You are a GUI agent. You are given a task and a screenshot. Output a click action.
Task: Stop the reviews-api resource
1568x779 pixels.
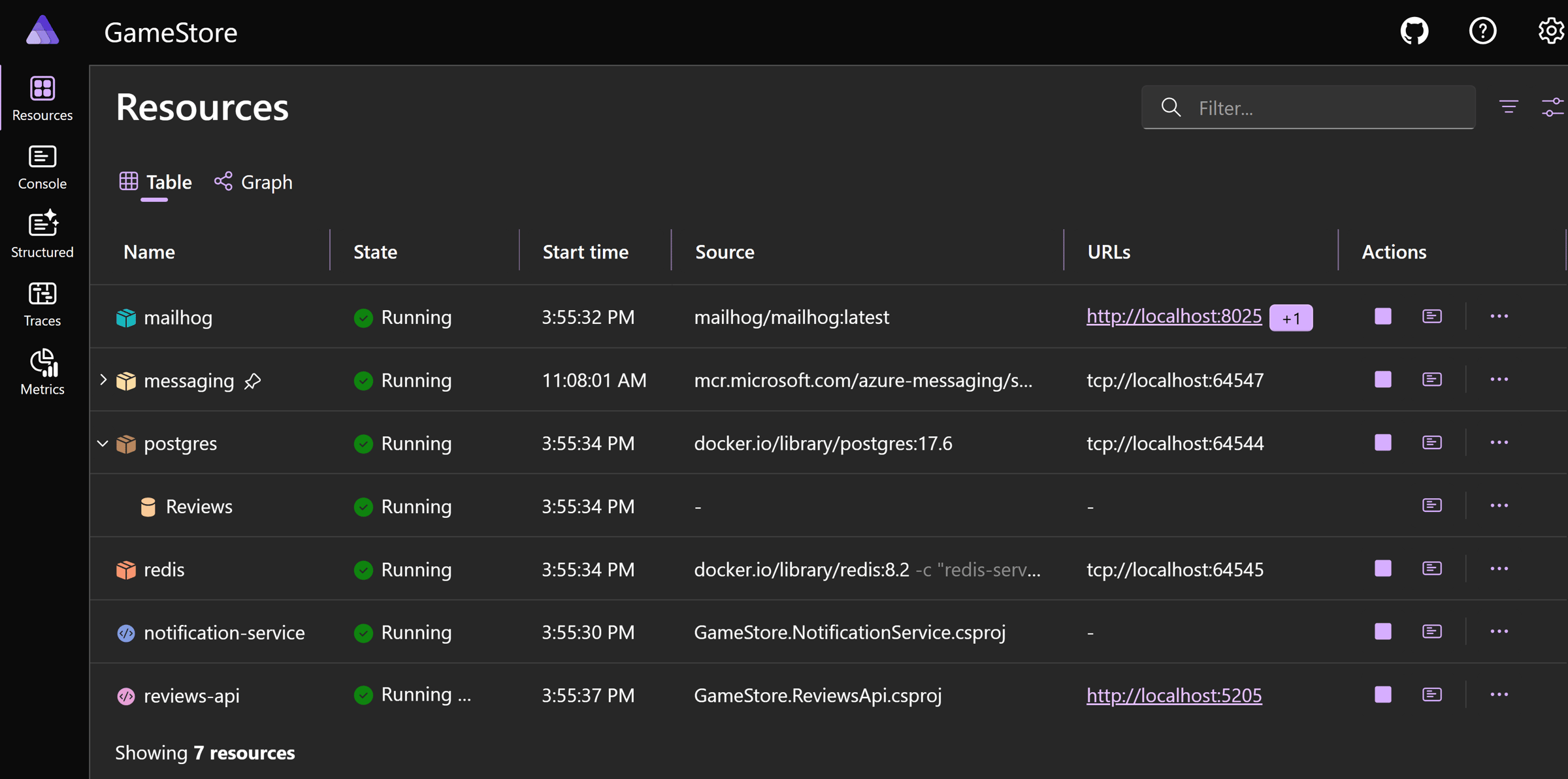(1382, 695)
